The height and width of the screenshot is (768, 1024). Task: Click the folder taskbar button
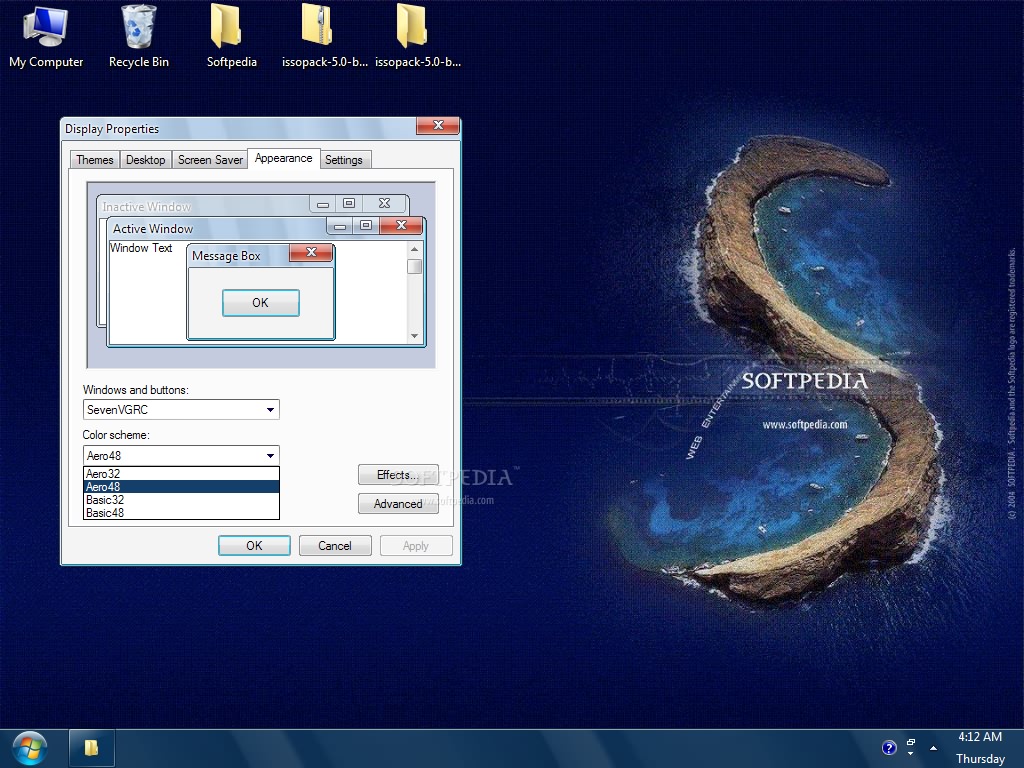coord(92,748)
